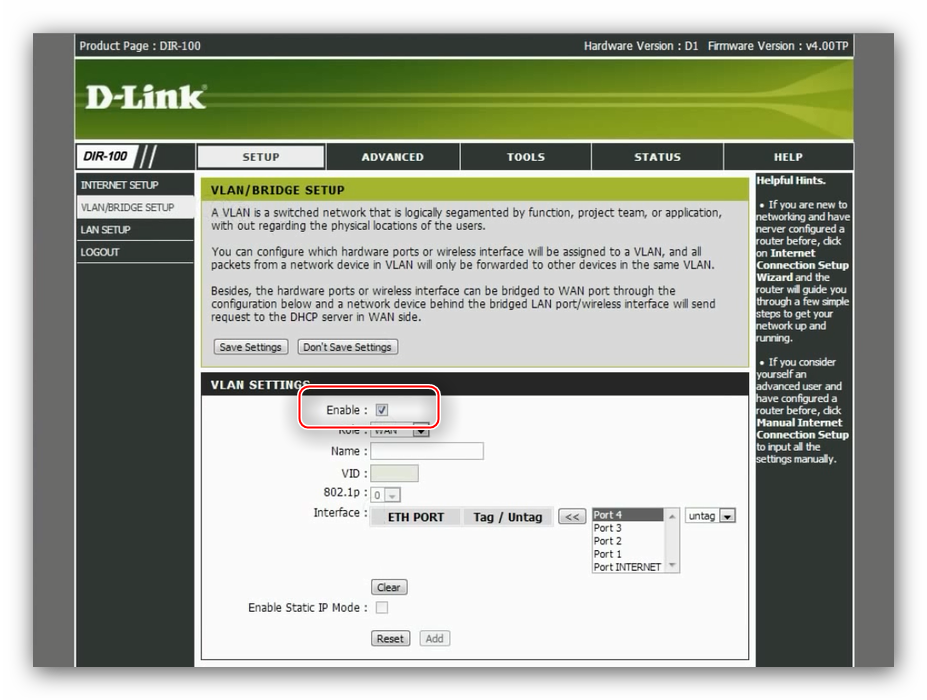Click LOGOUT in sidebar

click(x=135, y=252)
